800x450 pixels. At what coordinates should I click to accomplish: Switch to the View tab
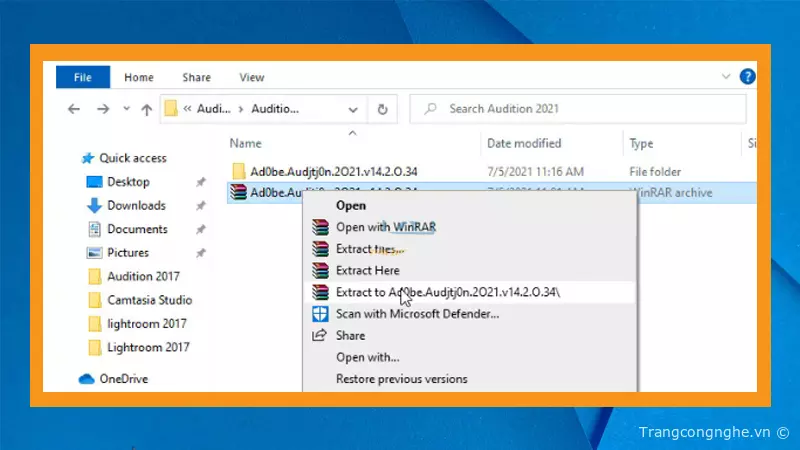[252, 77]
